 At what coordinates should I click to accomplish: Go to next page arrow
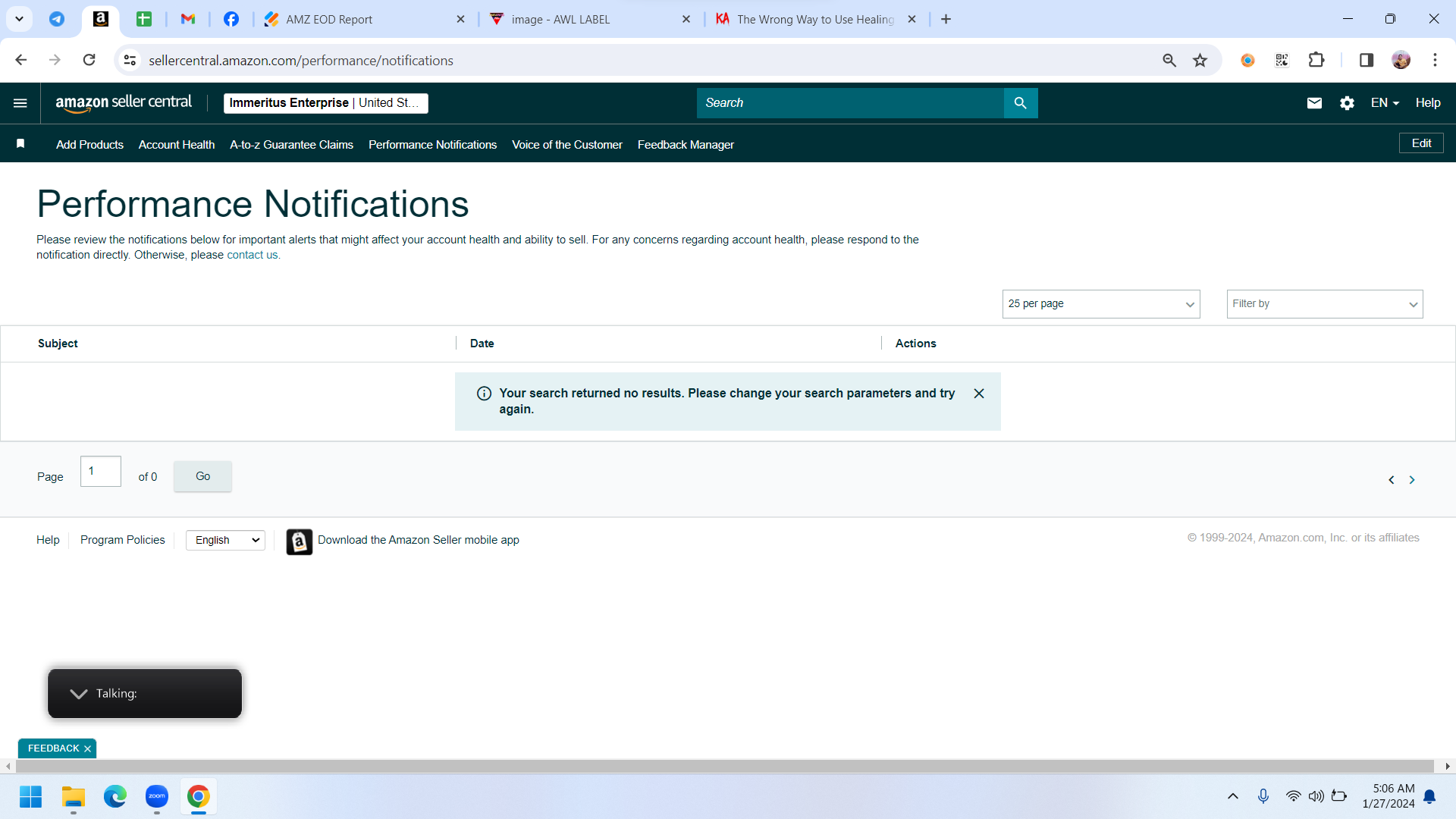[x=1412, y=480]
